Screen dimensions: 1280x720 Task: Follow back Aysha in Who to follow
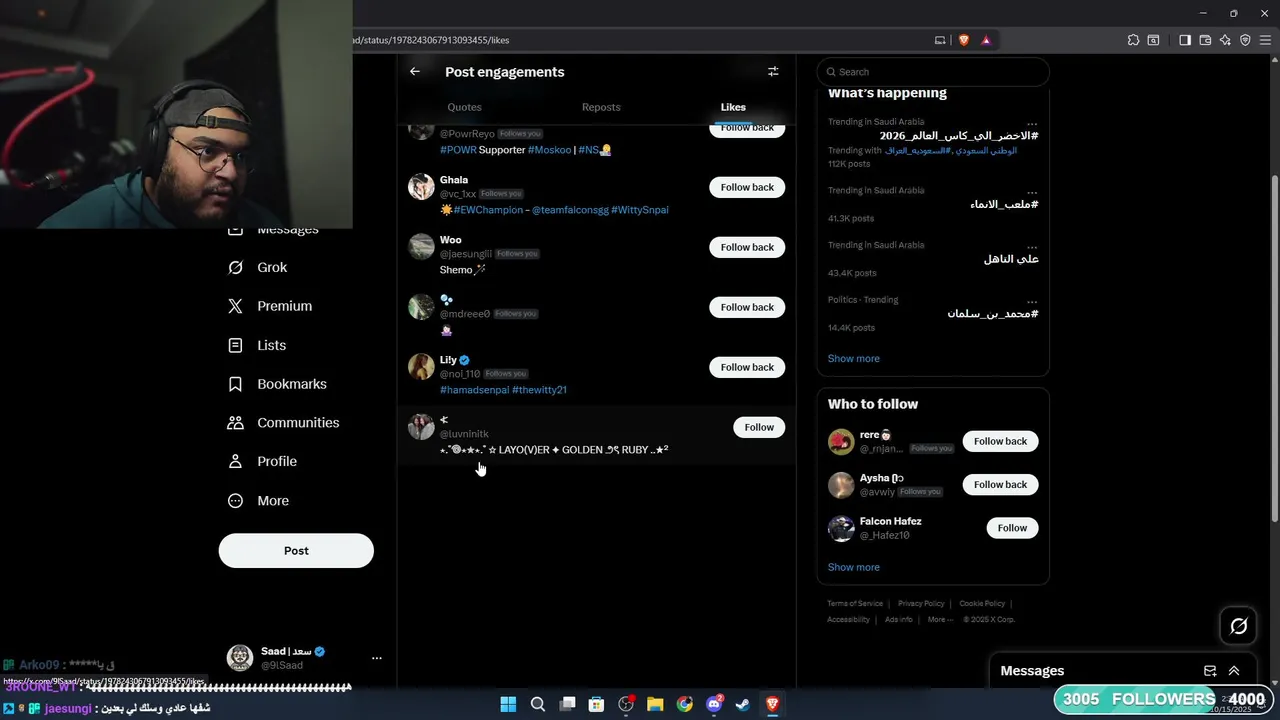pos(1000,485)
